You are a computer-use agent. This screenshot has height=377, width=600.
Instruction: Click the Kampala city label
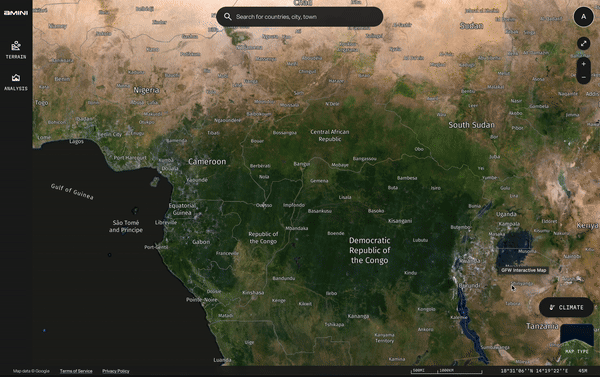(509, 224)
